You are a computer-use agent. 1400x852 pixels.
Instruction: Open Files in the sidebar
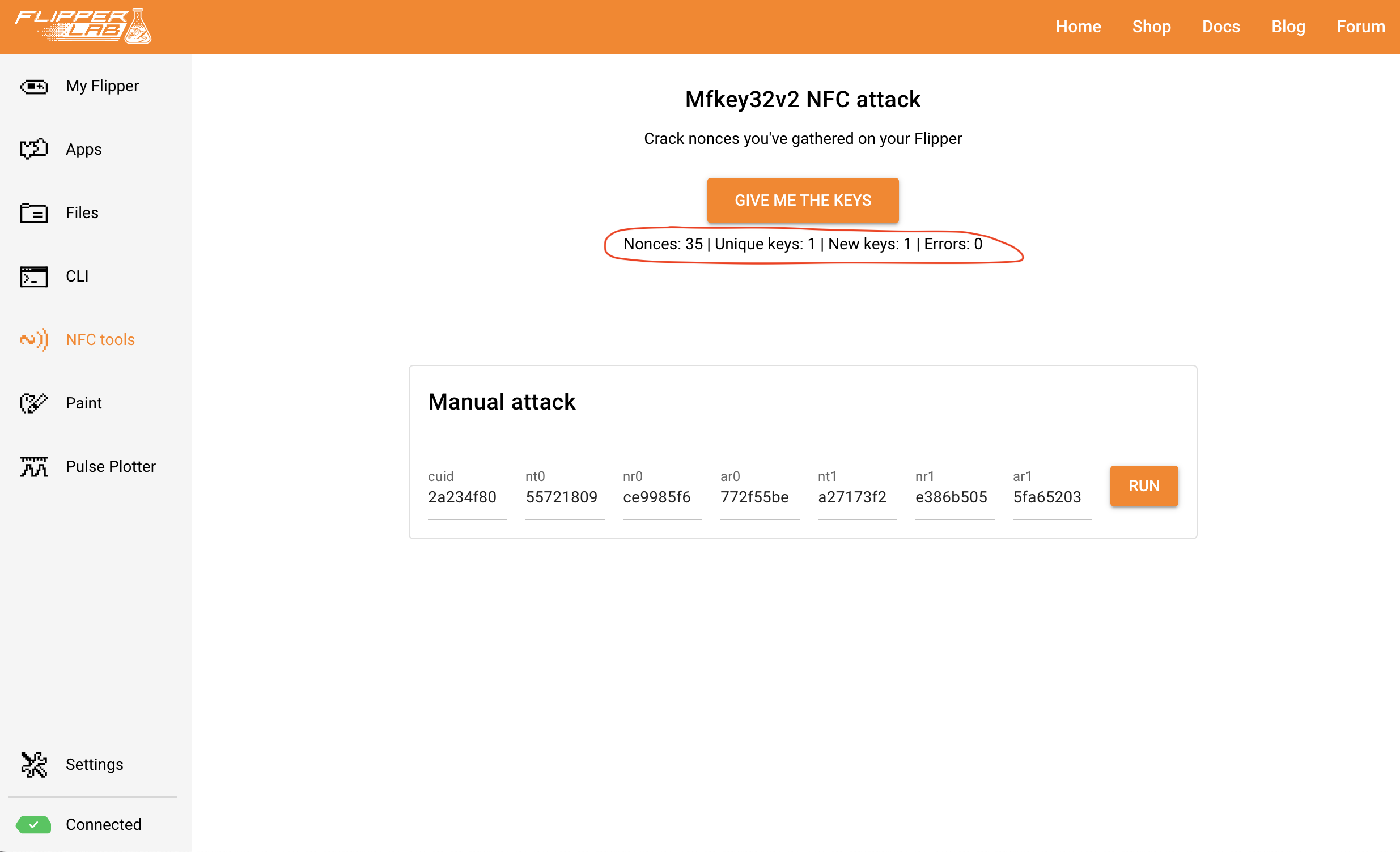pyautogui.click(x=95, y=213)
